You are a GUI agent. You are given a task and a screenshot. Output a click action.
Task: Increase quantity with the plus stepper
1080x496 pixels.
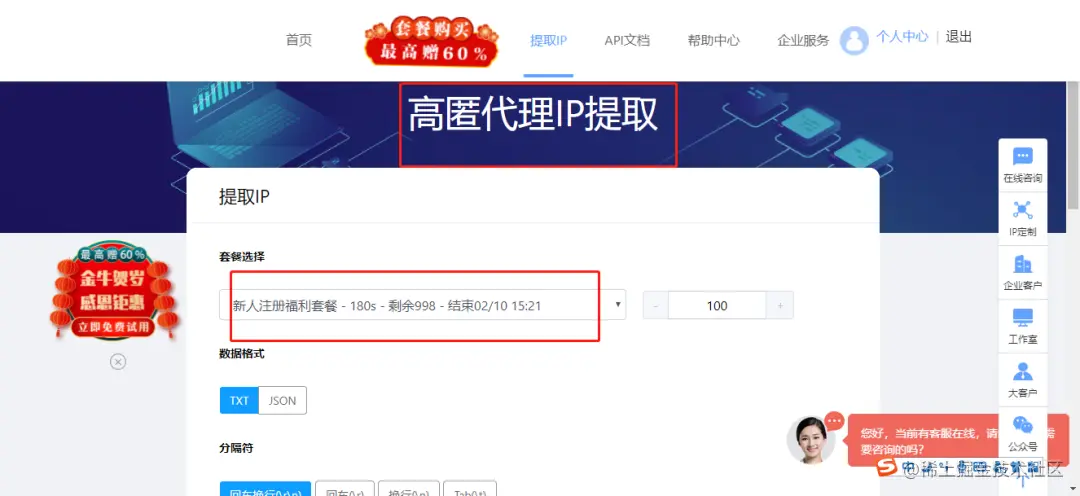coord(780,305)
